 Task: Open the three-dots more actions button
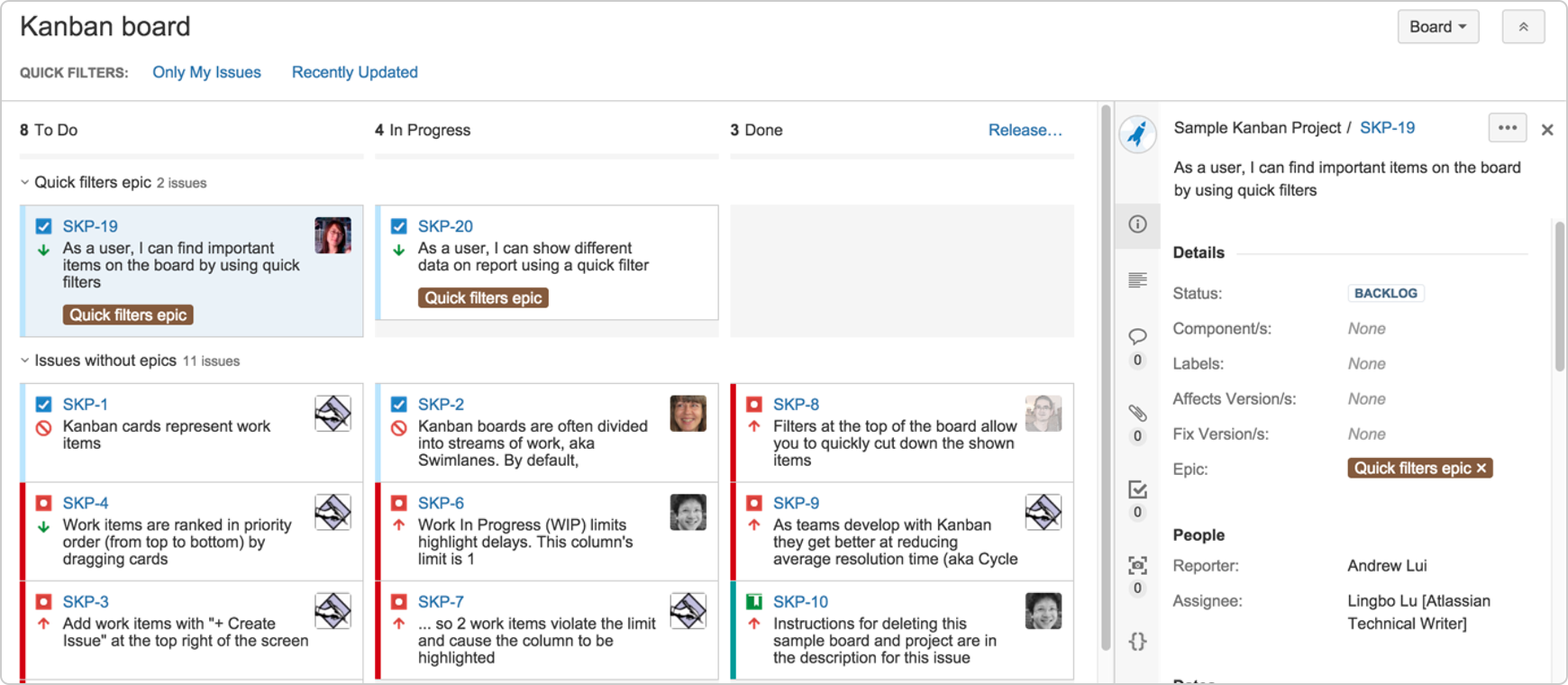click(1507, 128)
